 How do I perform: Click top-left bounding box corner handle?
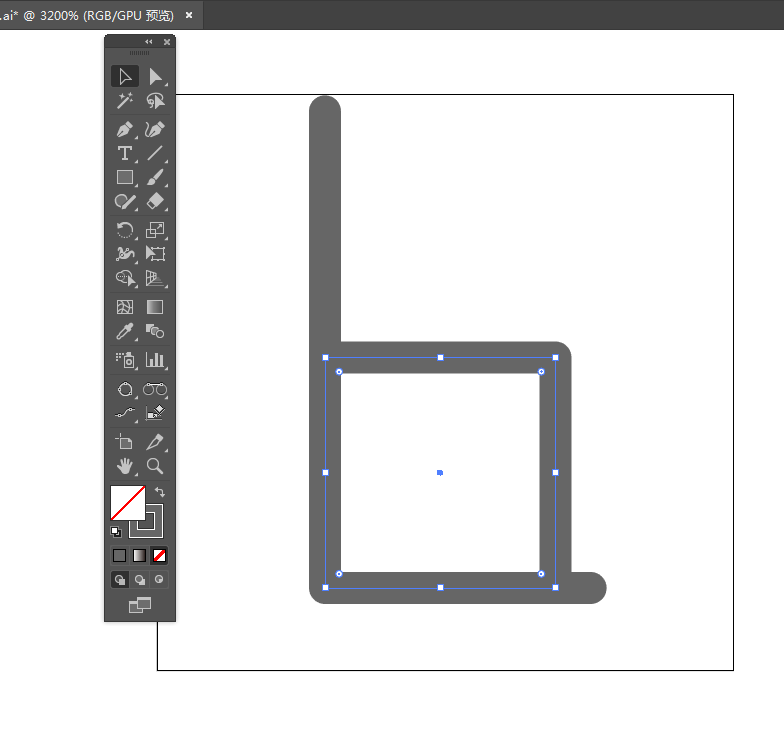point(326,358)
